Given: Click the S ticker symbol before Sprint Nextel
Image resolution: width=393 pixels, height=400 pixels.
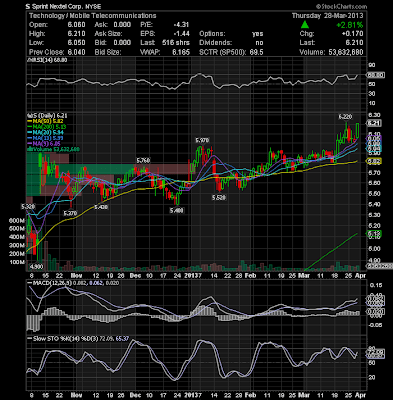Looking at the screenshot, I should (x=28, y=6).
